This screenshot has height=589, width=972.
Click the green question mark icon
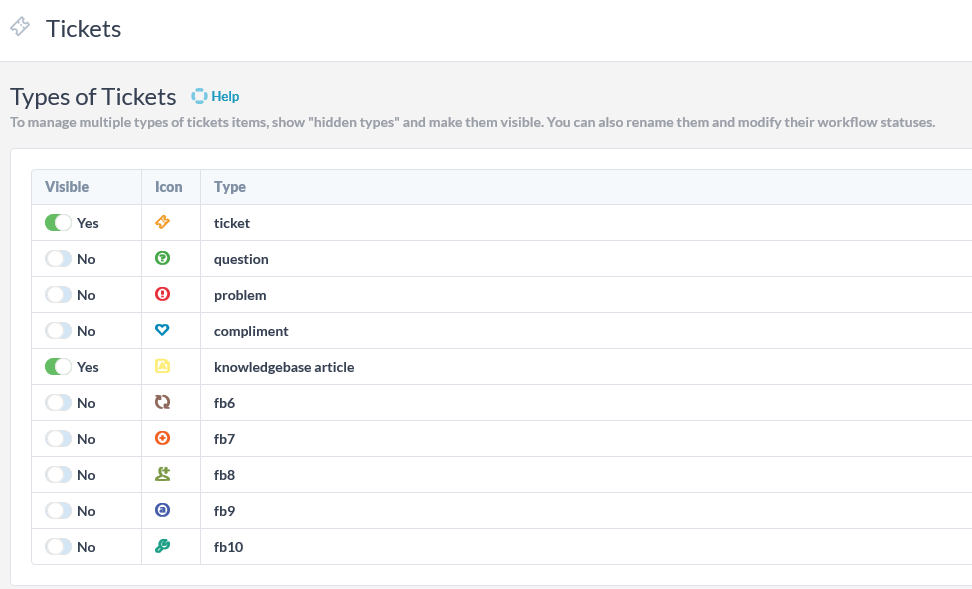tap(162, 258)
